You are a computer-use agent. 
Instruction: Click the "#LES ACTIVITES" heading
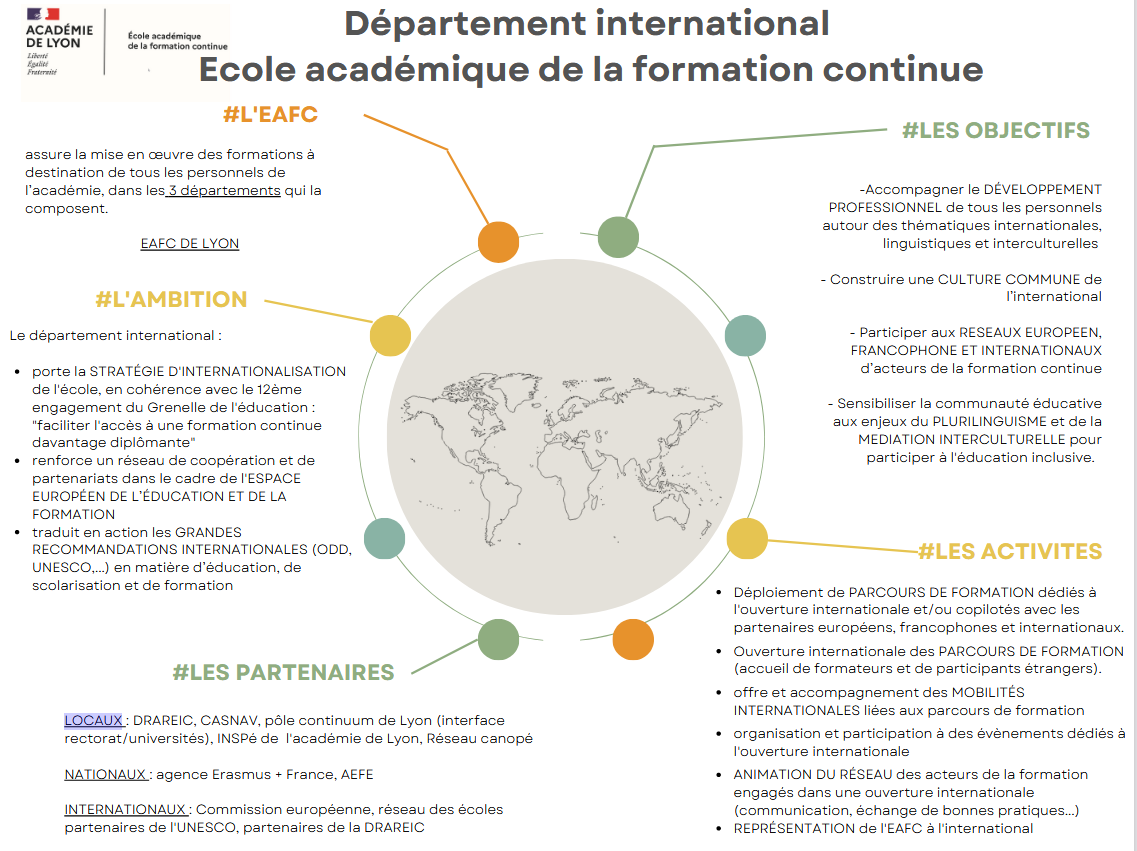(1010, 552)
